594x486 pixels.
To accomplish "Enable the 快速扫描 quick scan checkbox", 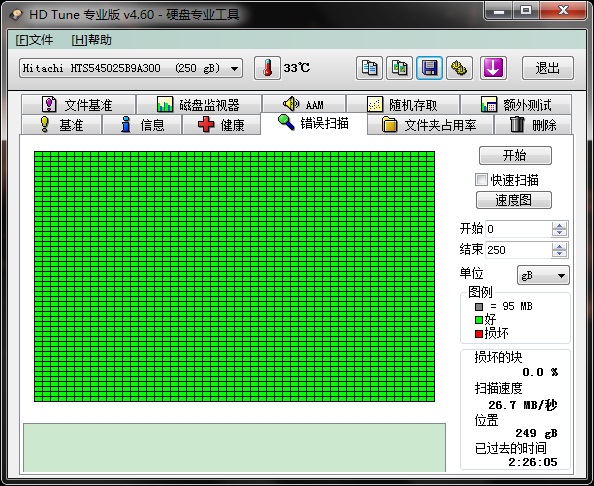I will [x=481, y=180].
